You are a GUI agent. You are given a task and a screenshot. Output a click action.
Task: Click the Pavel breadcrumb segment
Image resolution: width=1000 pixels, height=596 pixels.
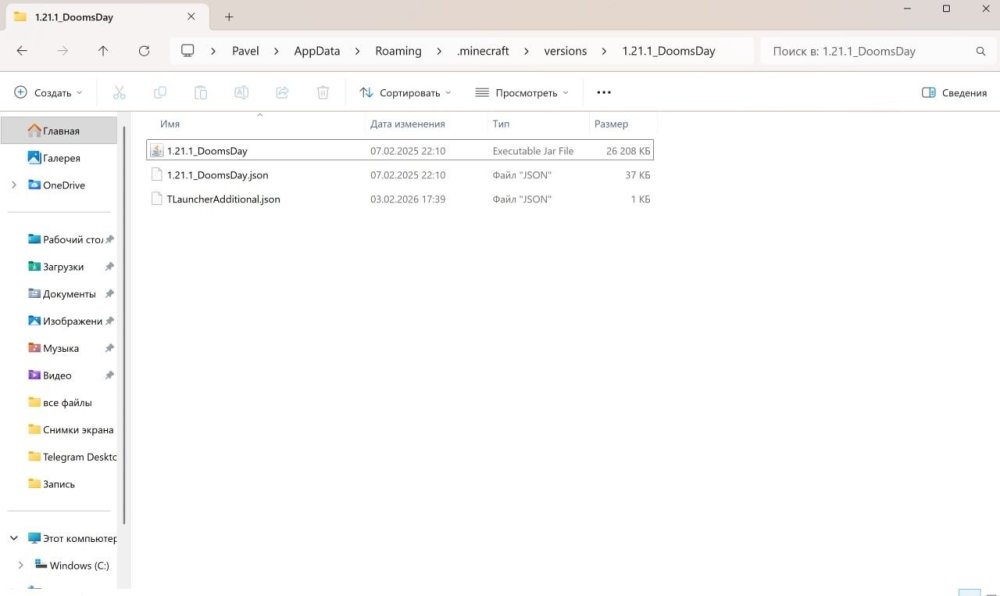click(246, 51)
